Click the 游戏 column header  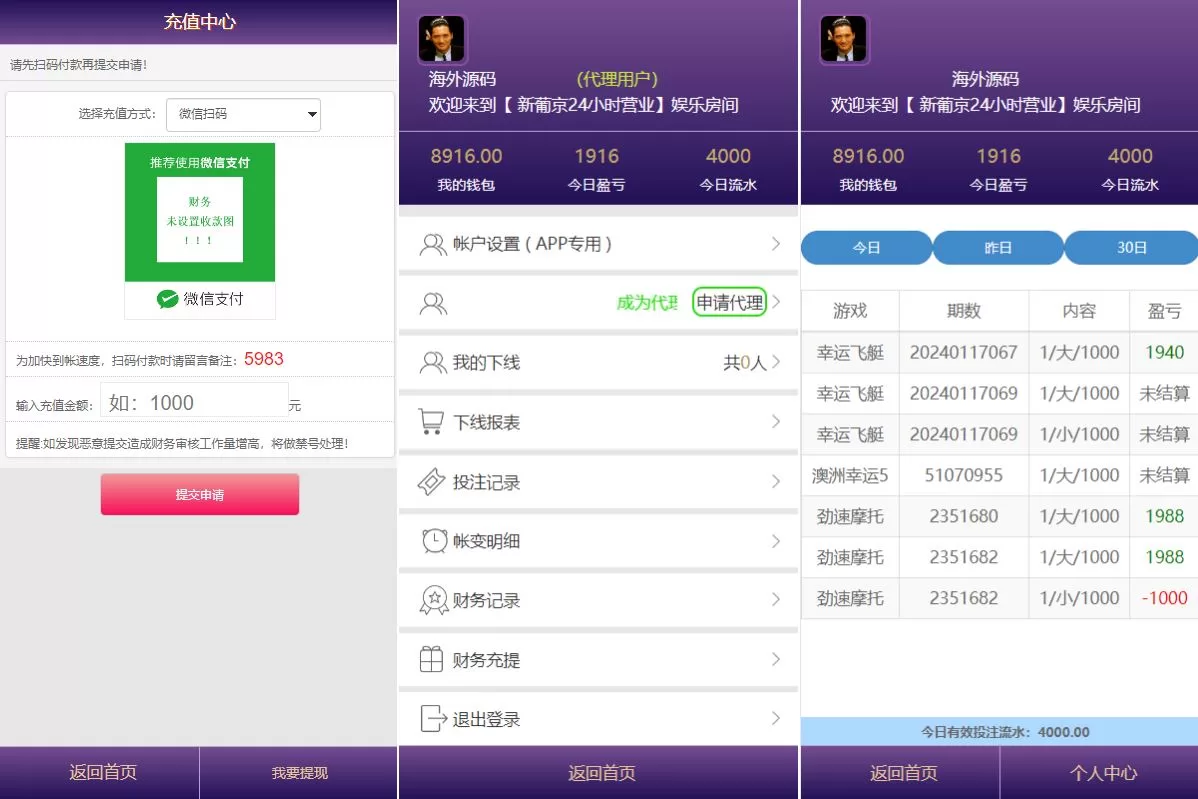850,310
